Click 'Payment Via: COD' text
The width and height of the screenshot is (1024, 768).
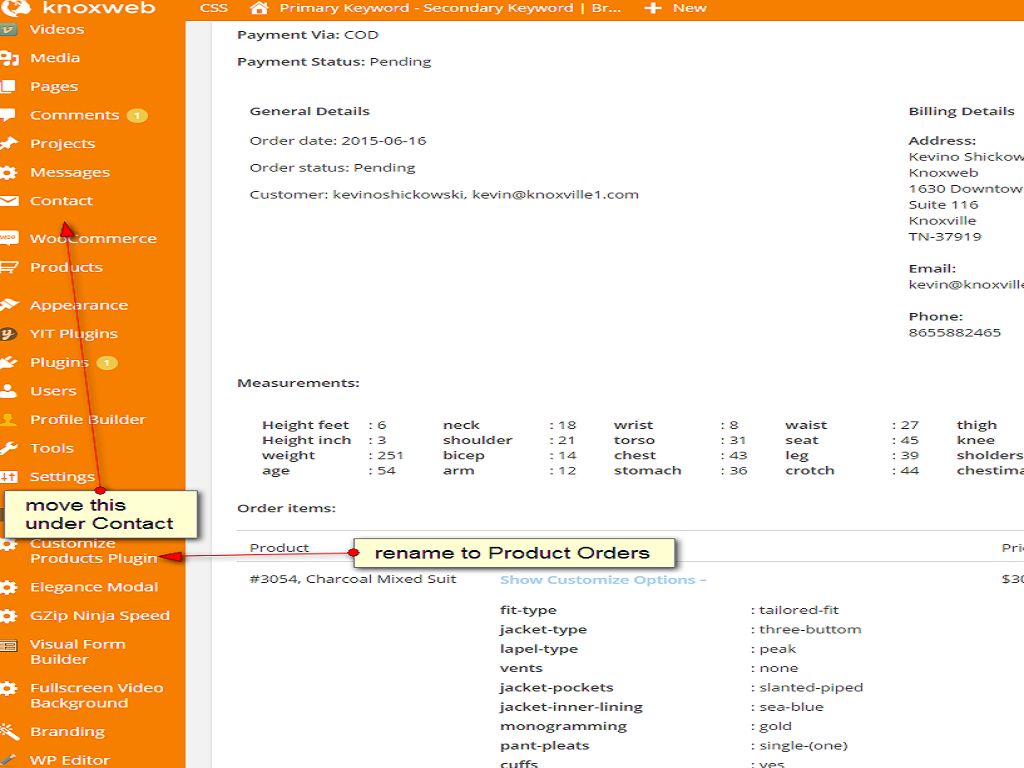pos(308,35)
